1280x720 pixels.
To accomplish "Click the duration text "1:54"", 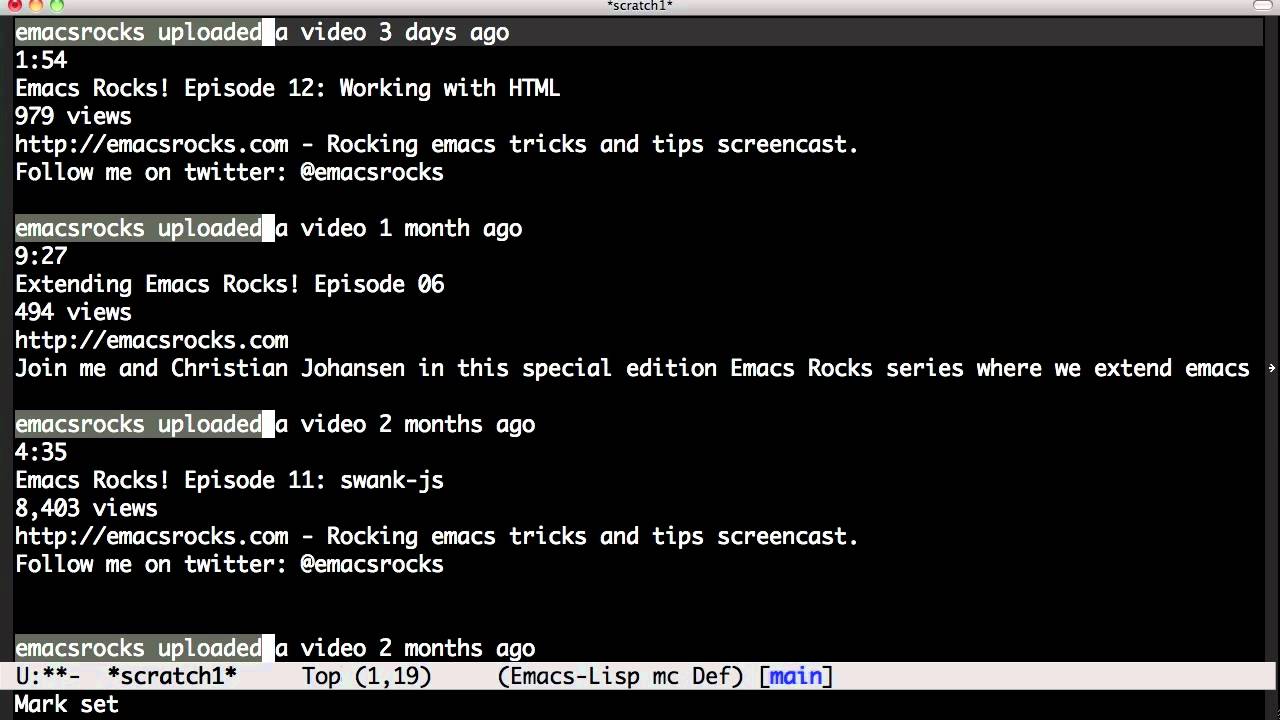I will 41,60.
